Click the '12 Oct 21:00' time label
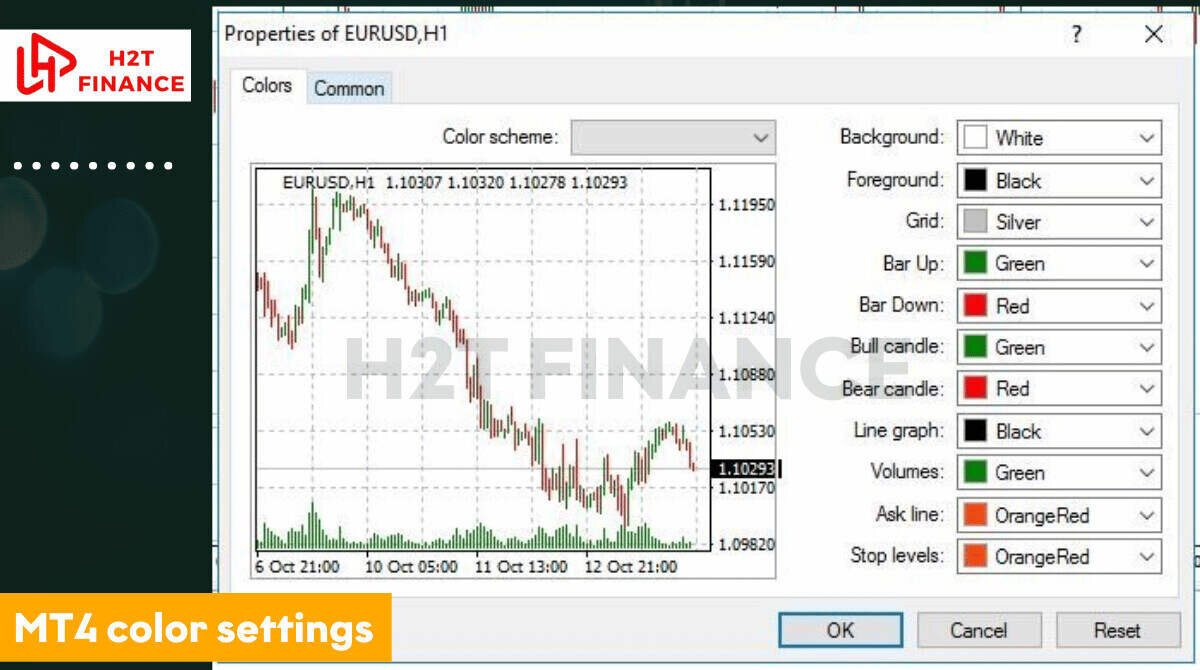This screenshot has height=670, width=1200. 631,567
